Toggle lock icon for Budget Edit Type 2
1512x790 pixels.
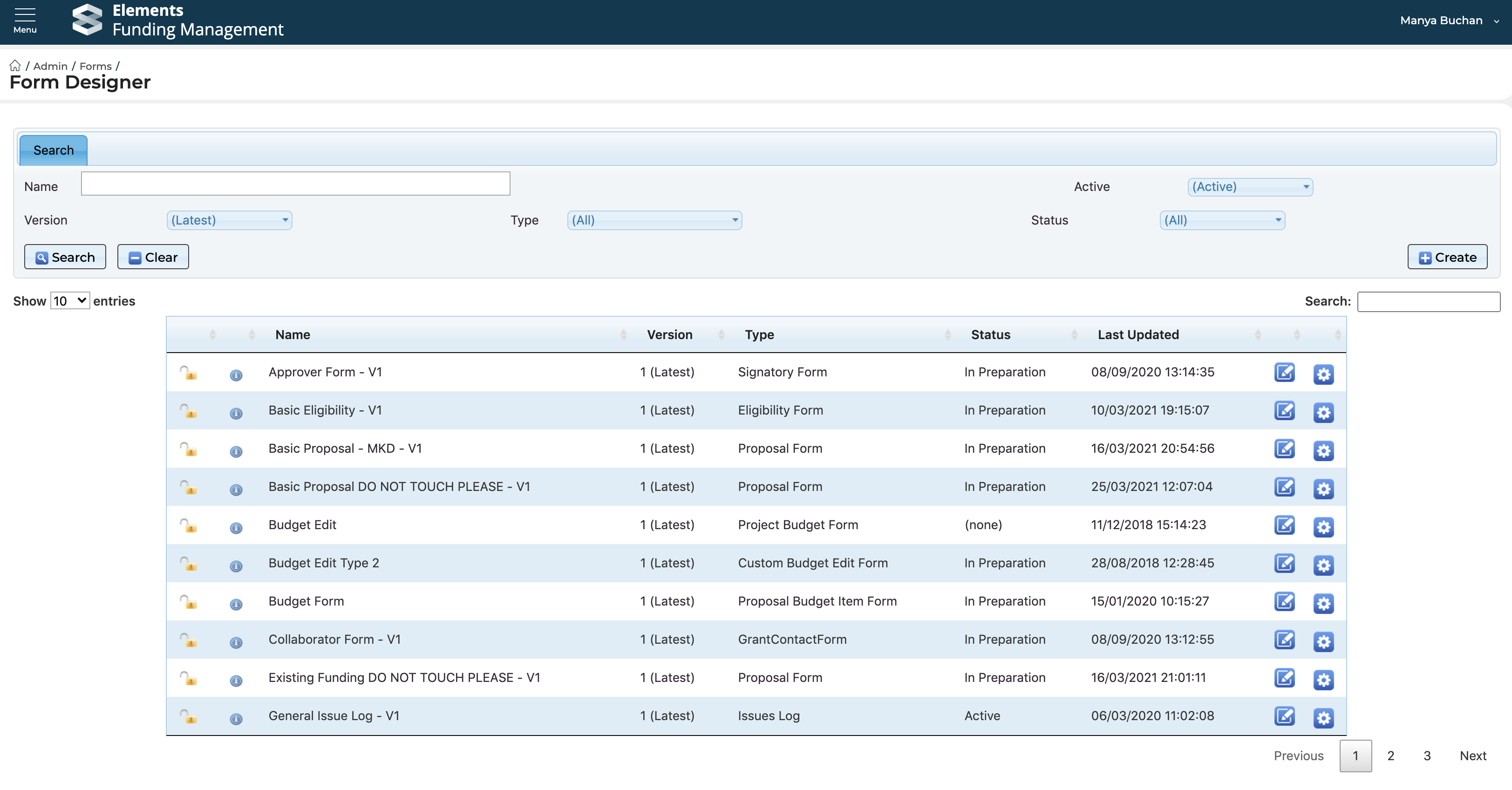188,564
